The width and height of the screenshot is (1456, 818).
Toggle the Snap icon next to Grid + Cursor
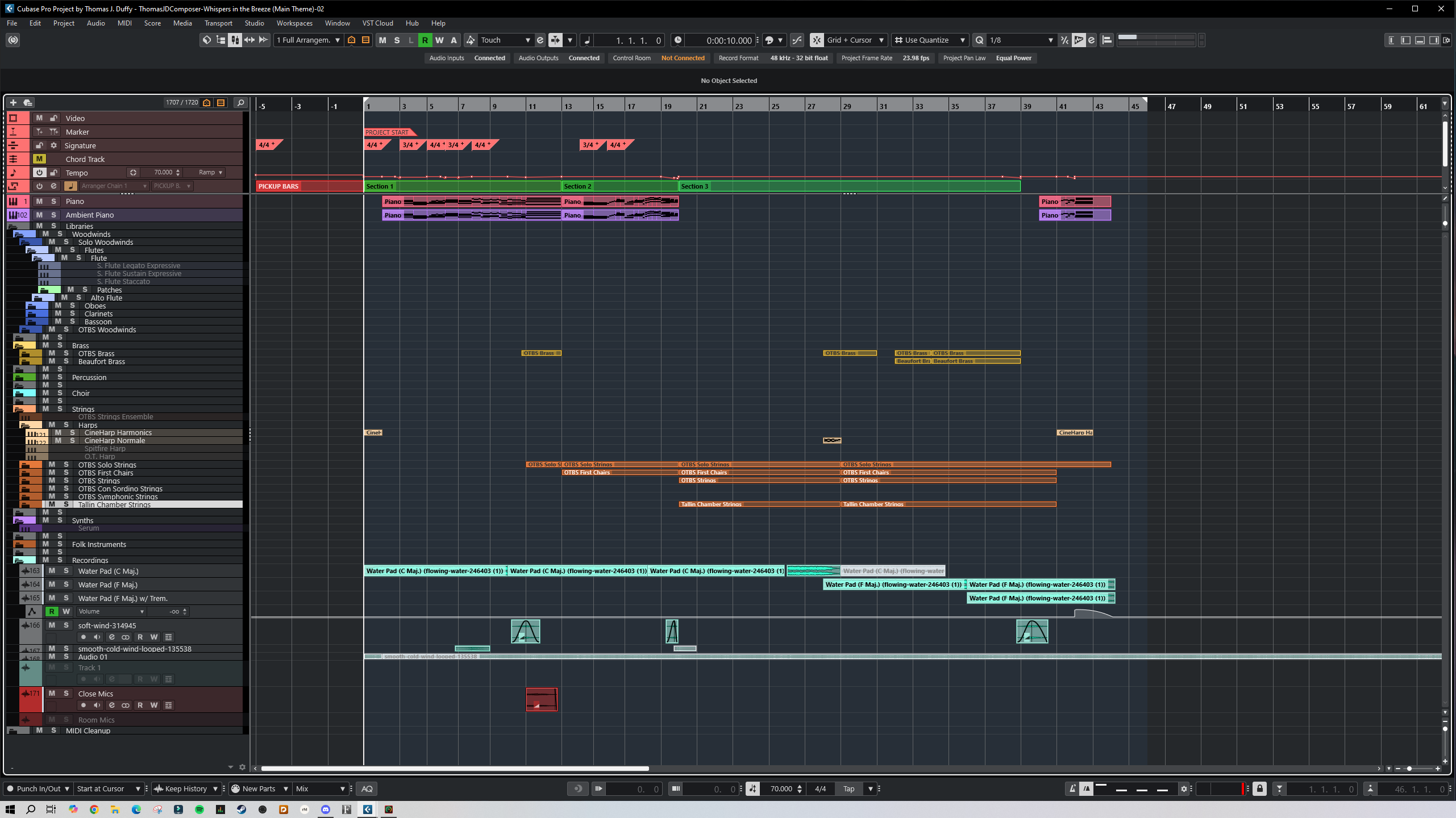(817, 40)
